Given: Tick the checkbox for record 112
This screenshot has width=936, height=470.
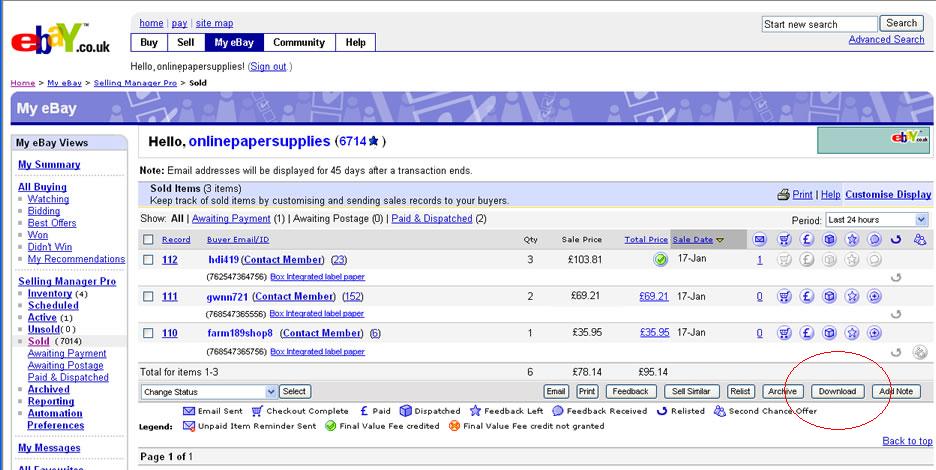Looking at the screenshot, I should pyautogui.click(x=148, y=260).
